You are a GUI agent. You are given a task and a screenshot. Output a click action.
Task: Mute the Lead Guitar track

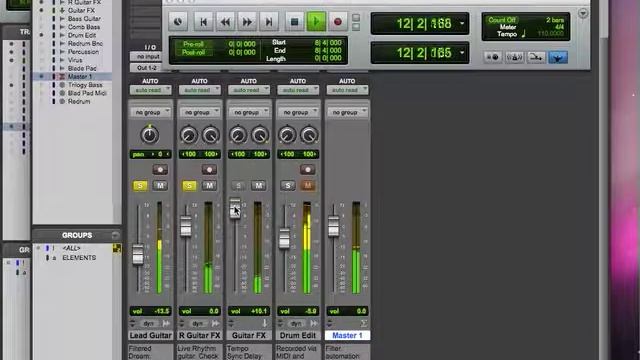(160, 186)
